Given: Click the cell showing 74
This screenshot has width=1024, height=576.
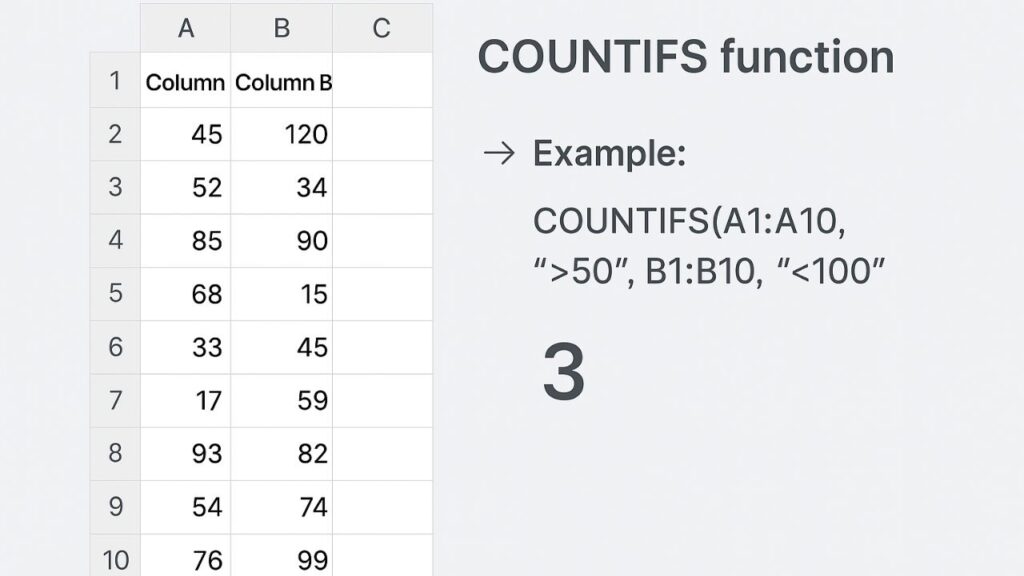Looking at the screenshot, I should pyautogui.click(x=282, y=507).
